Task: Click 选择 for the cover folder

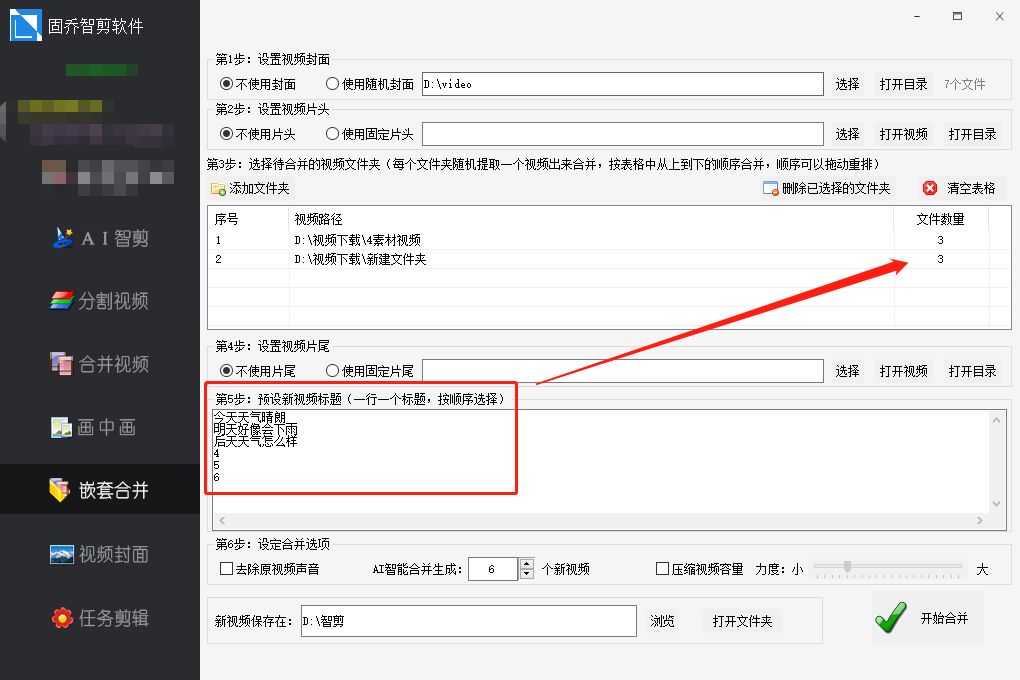Action: (x=847, y=84)
